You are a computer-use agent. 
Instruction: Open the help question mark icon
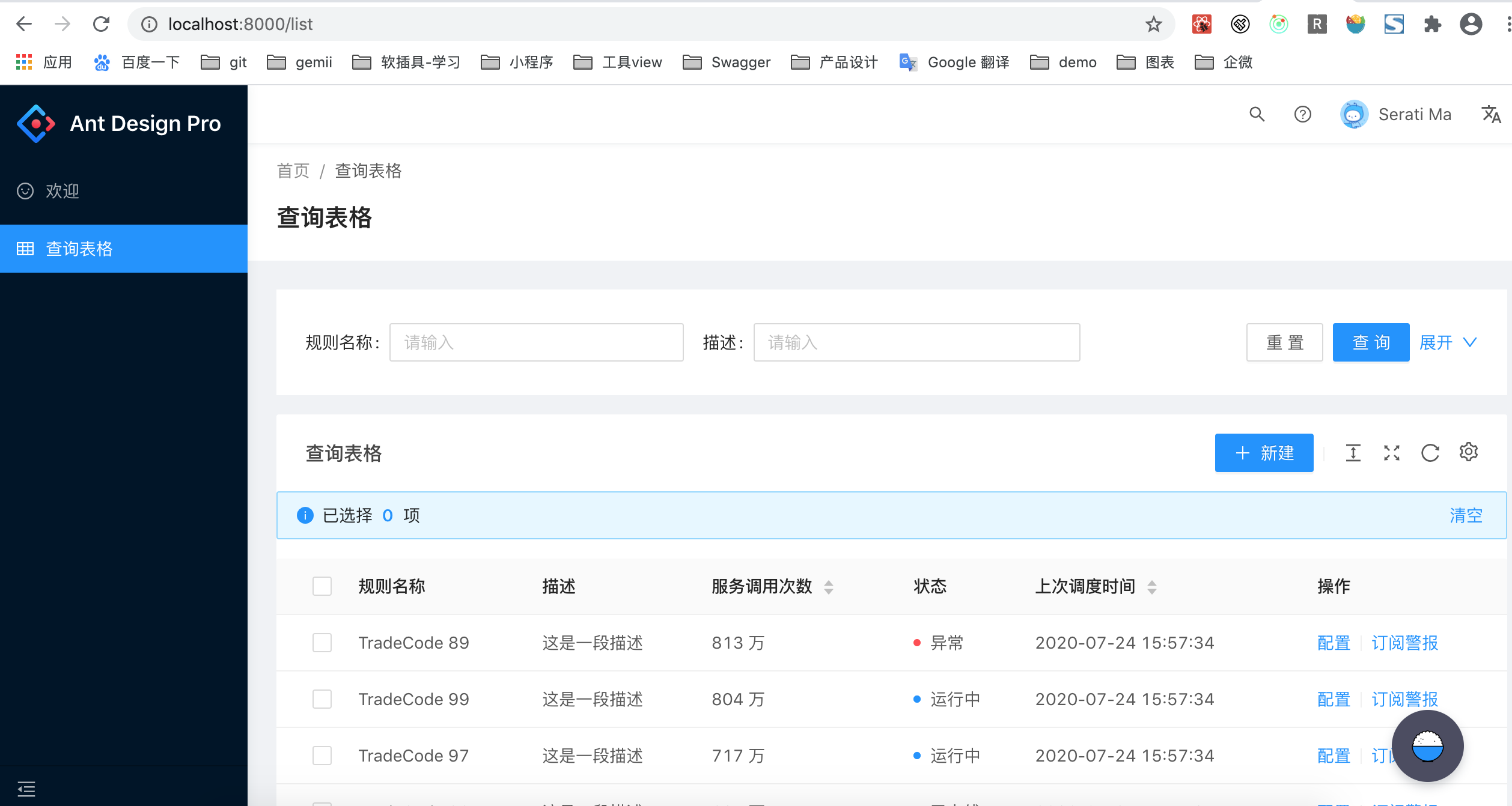tap(1302, 114)
